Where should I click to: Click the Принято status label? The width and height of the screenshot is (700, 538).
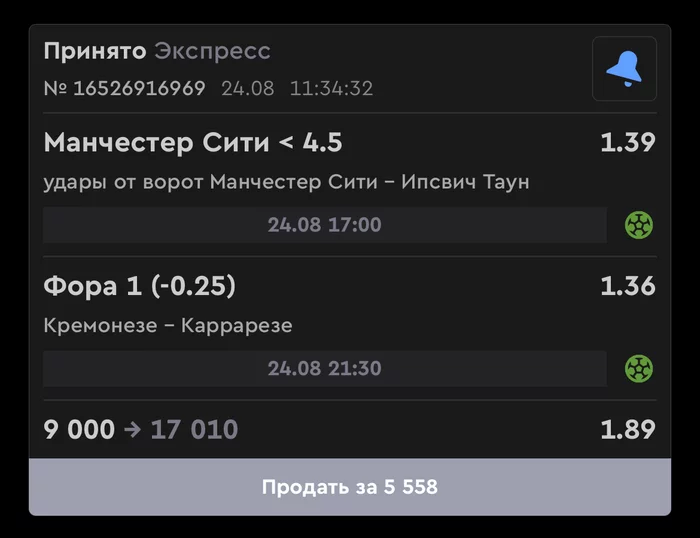coord(94,51)
